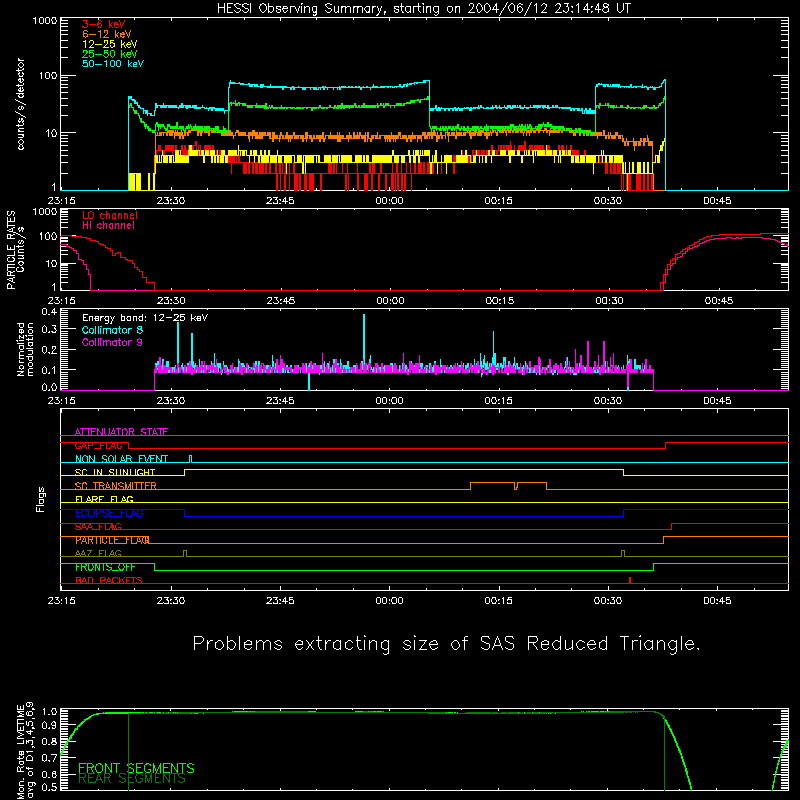Image resolution: width=800 pixels, height=800 pixels.
Task: Click the NON_SOLAR_EVENT cyan pulse
Action: point(191,459)
